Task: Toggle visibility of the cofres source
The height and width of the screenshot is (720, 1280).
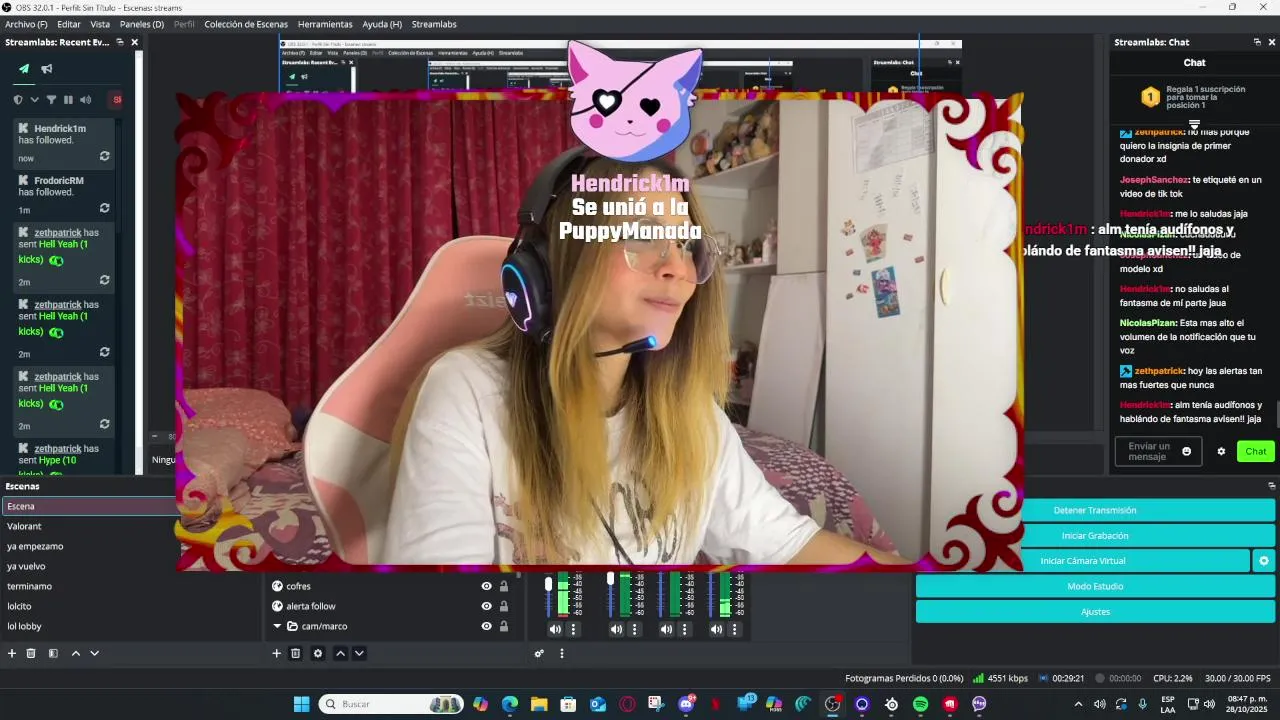Action: (x=487, y=586)
